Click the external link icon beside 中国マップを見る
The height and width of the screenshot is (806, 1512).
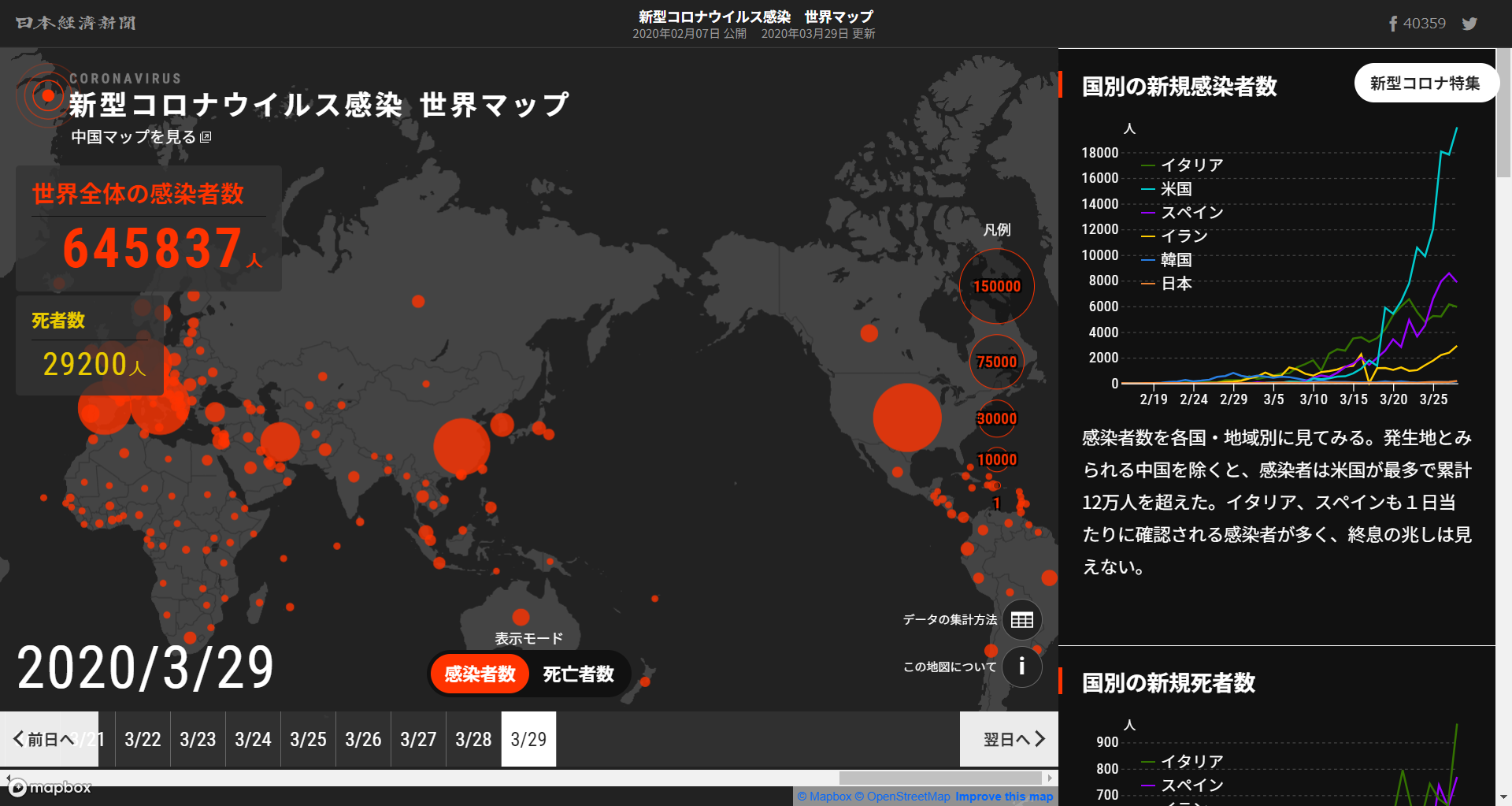point(206,137)
